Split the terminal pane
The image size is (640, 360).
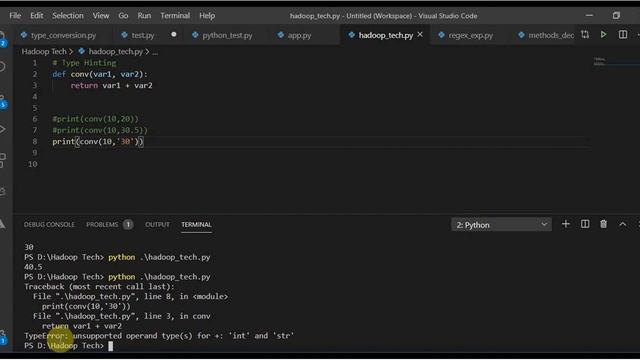(x=585, y=224)
